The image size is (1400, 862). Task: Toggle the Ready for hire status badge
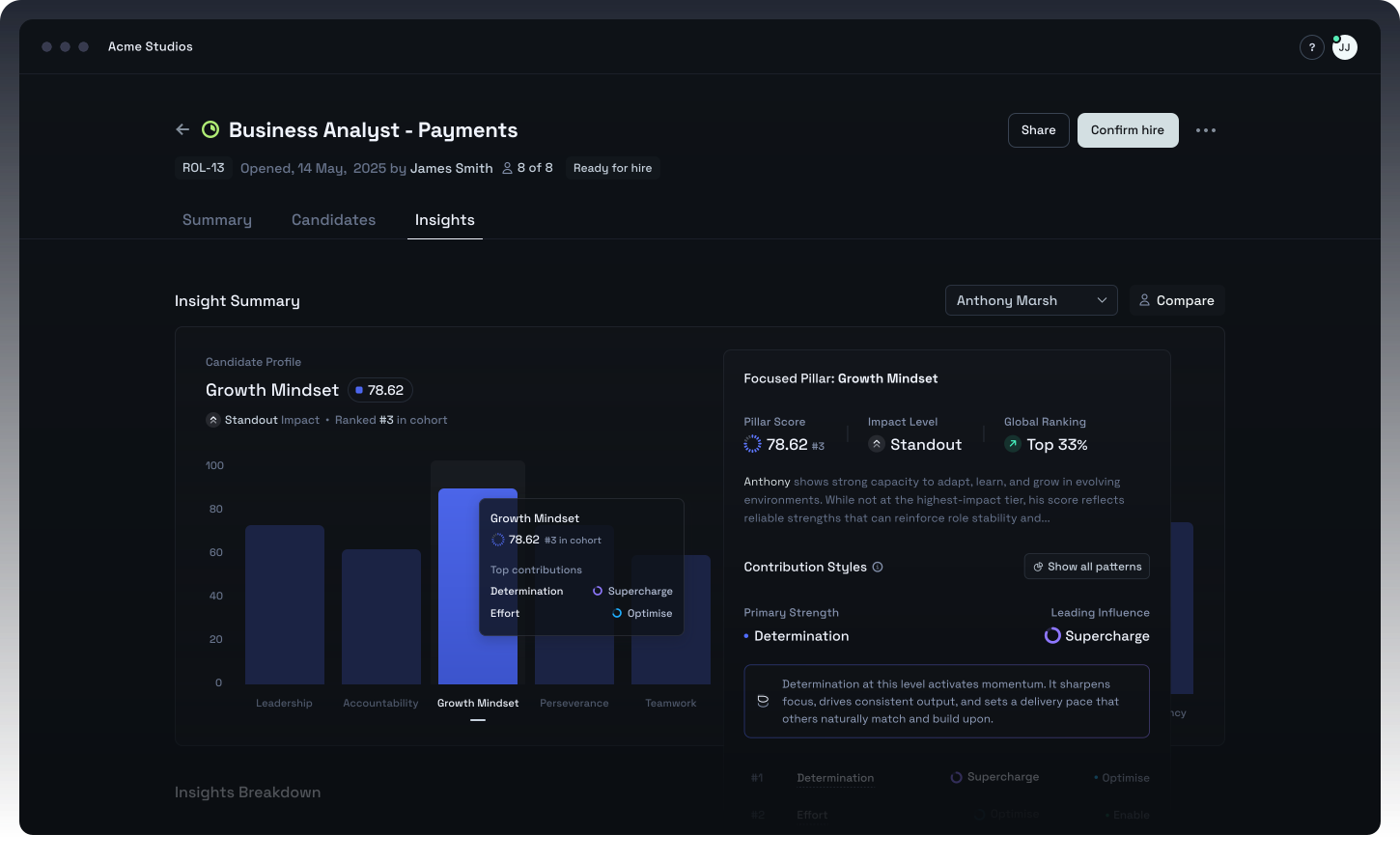coord(612,167)
